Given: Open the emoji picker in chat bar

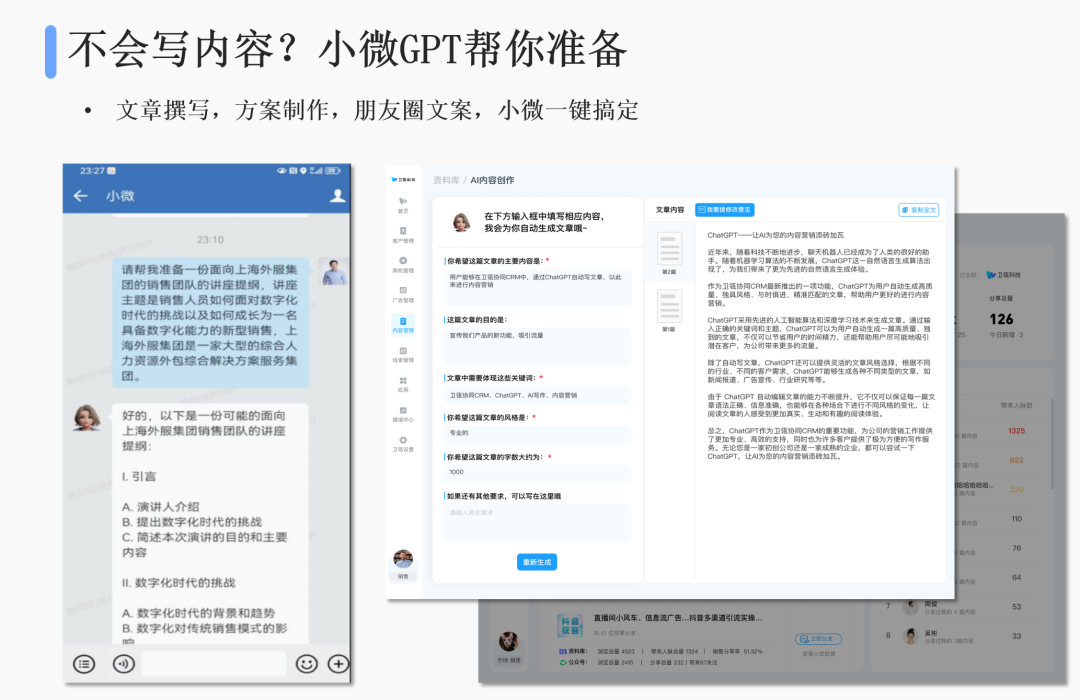Looking at the screenshot, I should coord(306,663).
